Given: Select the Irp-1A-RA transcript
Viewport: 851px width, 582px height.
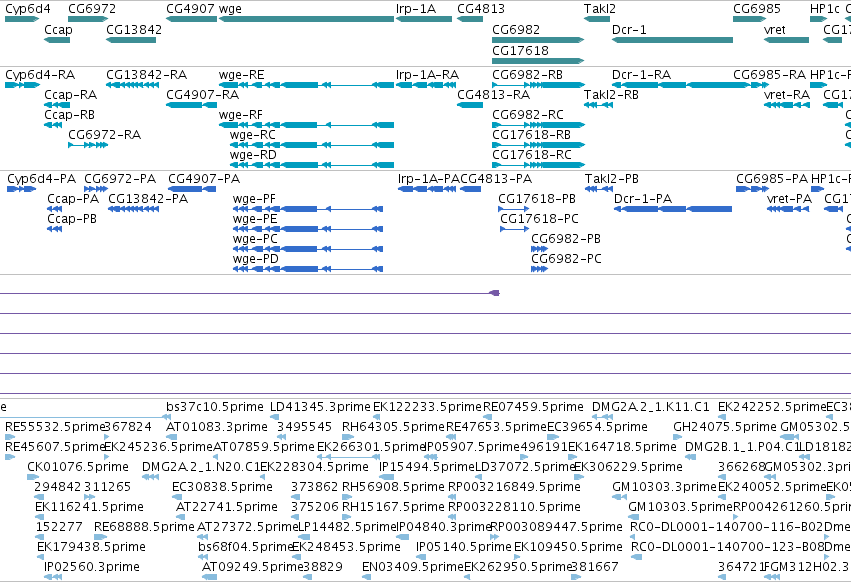Looking at the screenshot, I should pos(426,85).
